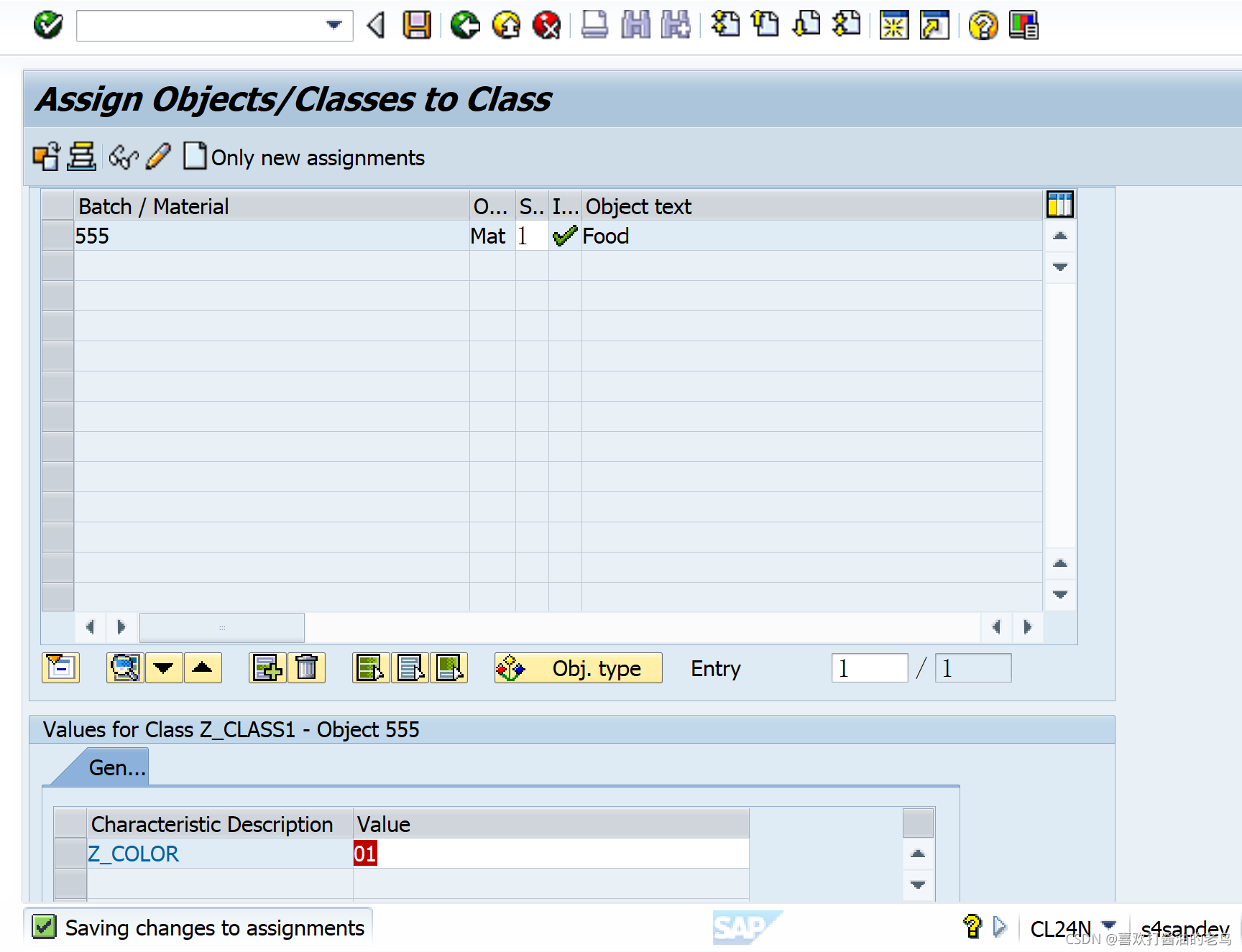The width and height of the screenshot is (1242, 952).
Task: Toggle Only new assignments mode
Action: pos(316,157)
